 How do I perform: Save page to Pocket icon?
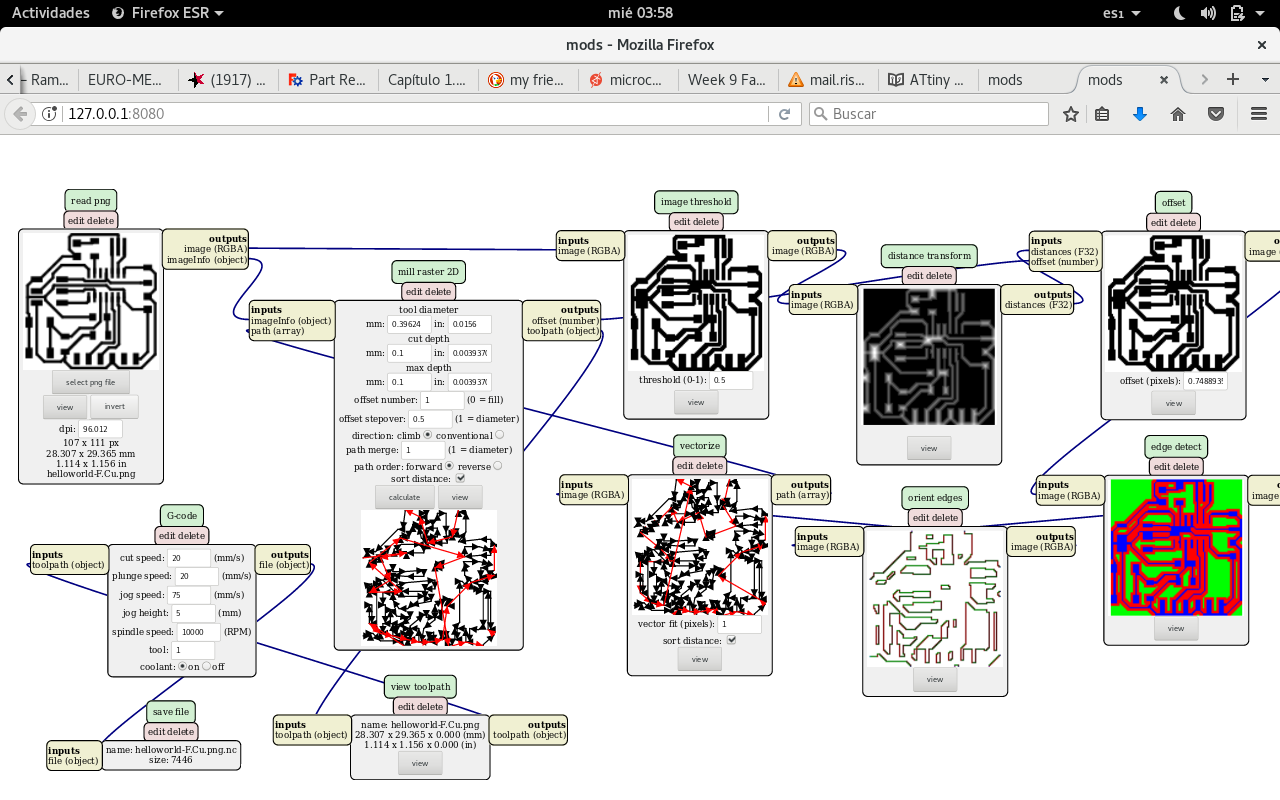coord(1216,114)
